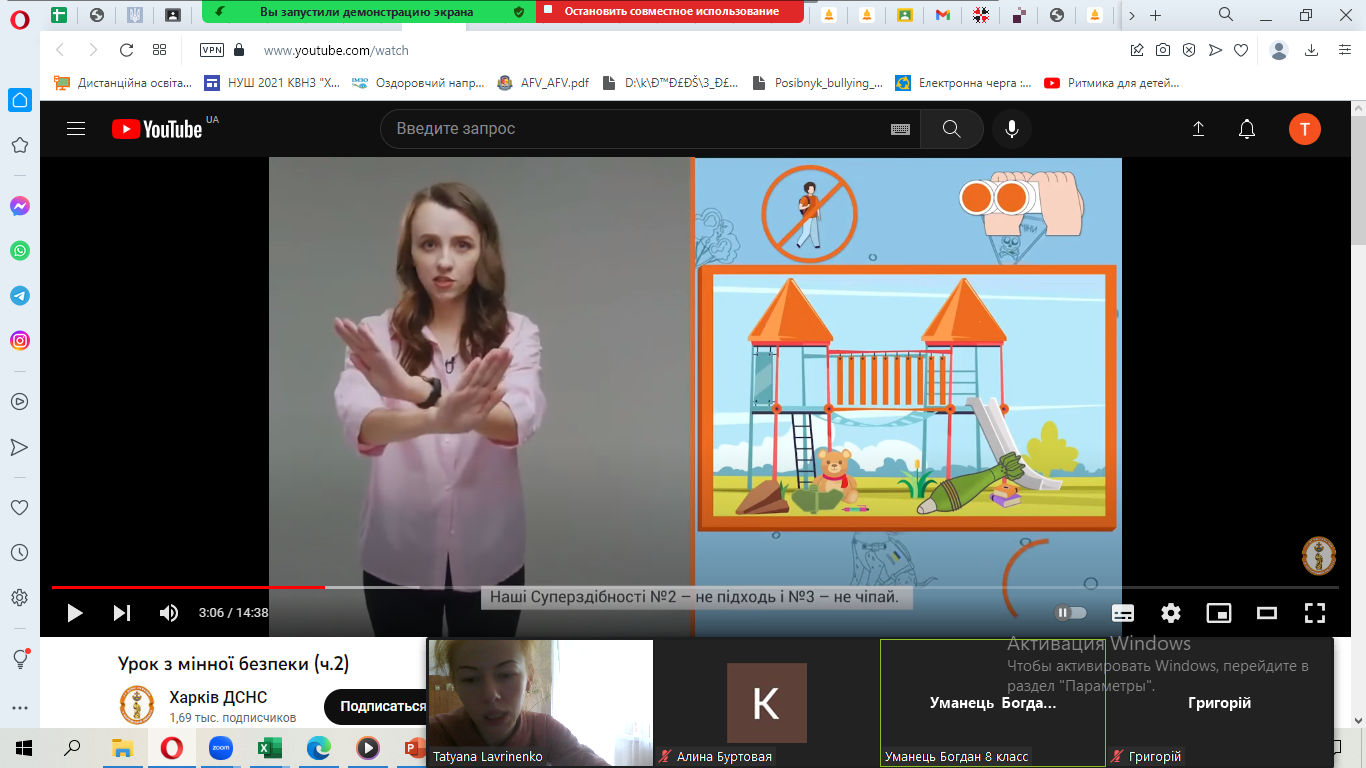Open bookmark 'Ритмика для детей'
This screenshot has height=768, width=1366.
point(1112,83)
